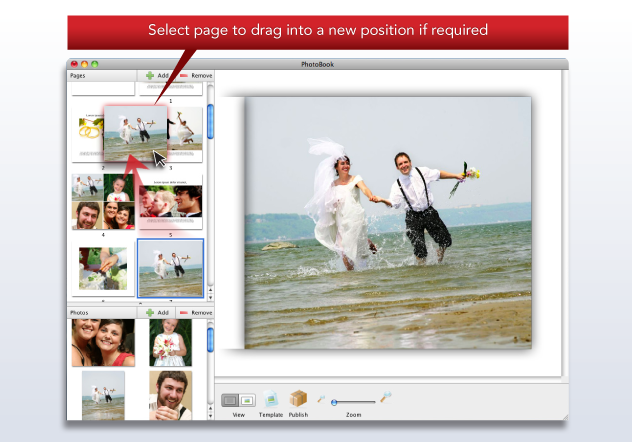Click the green plus Add icon in Photos panel
This screenshot has height=442, width=632.
point(150,312)
